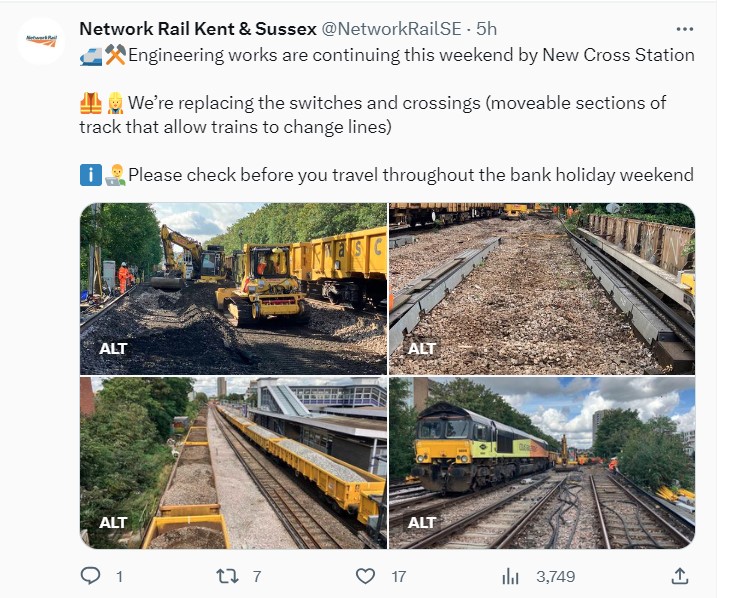Viewport: 730px width, 598px height.
Task: Click the reply speech bubble icon
Action: [x=91, y=576]
